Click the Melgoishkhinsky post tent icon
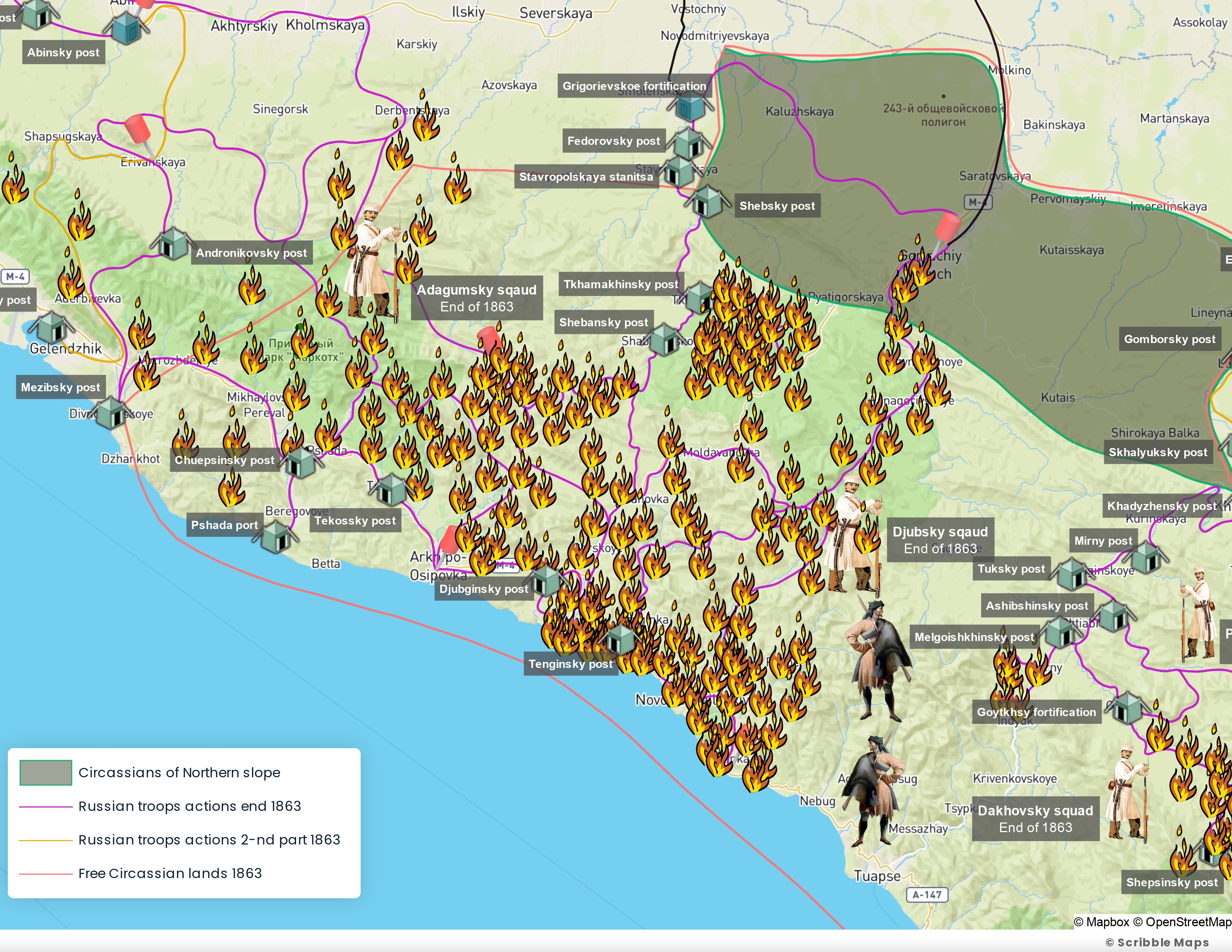The height and width of the screenshot is (952, 1232). pos(1060,632)
